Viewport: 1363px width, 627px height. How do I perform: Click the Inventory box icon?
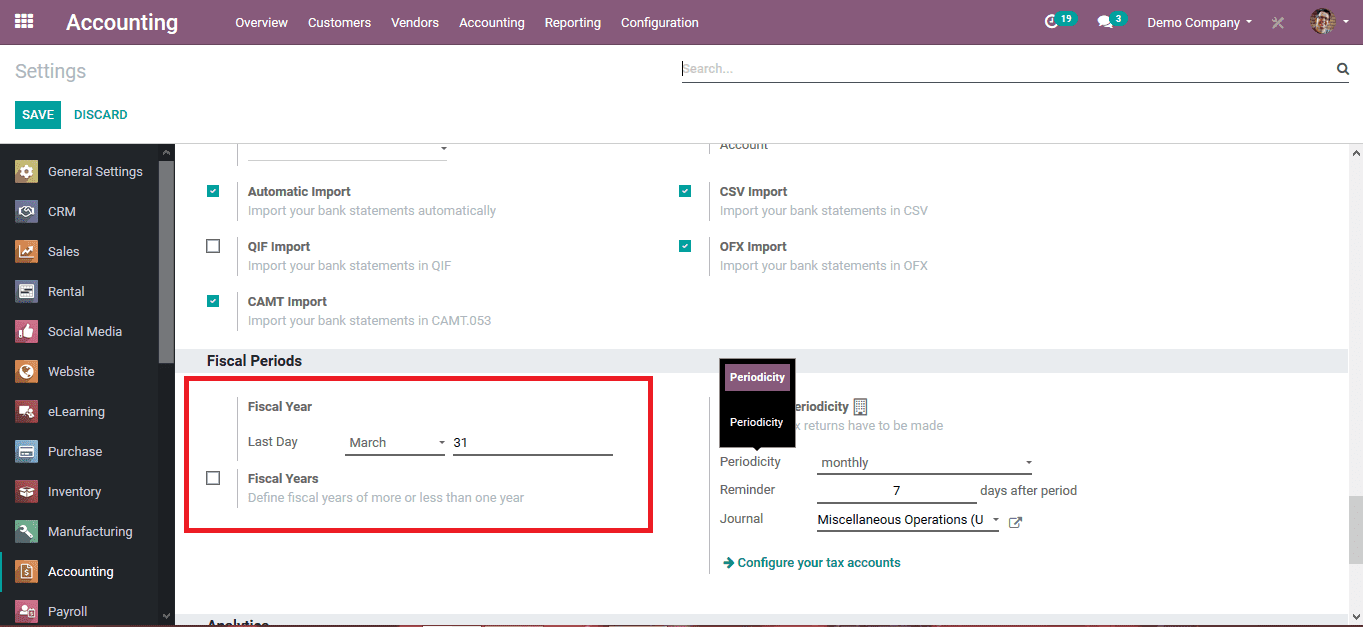click(26, 491)
